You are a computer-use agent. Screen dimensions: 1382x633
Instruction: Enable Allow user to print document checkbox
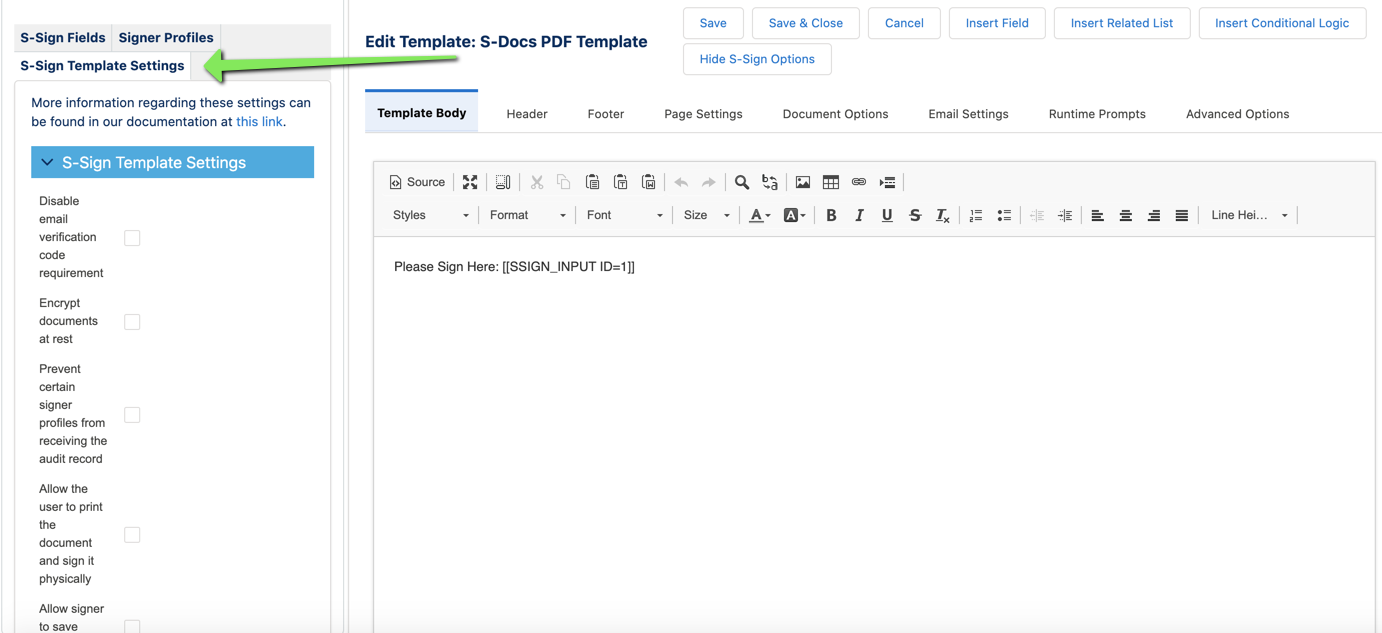[132, 535]
